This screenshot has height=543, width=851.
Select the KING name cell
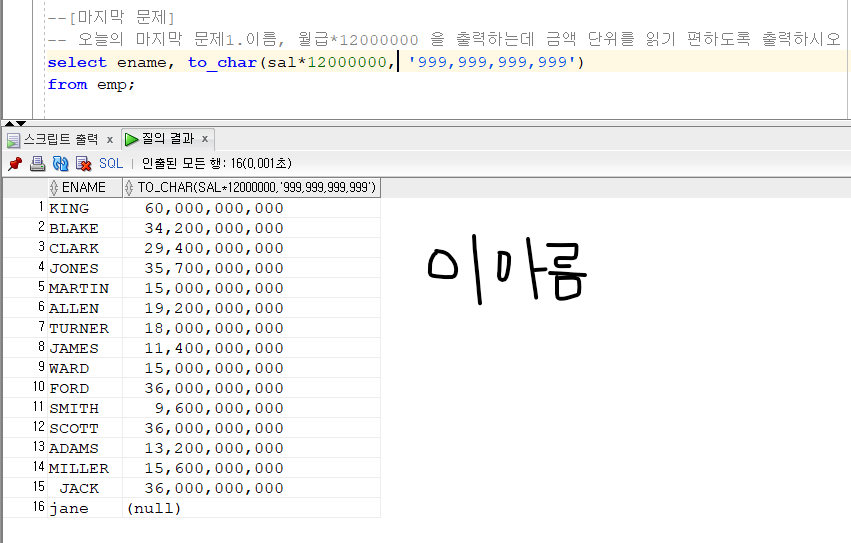pyautogui.click(x=85, y=208)
